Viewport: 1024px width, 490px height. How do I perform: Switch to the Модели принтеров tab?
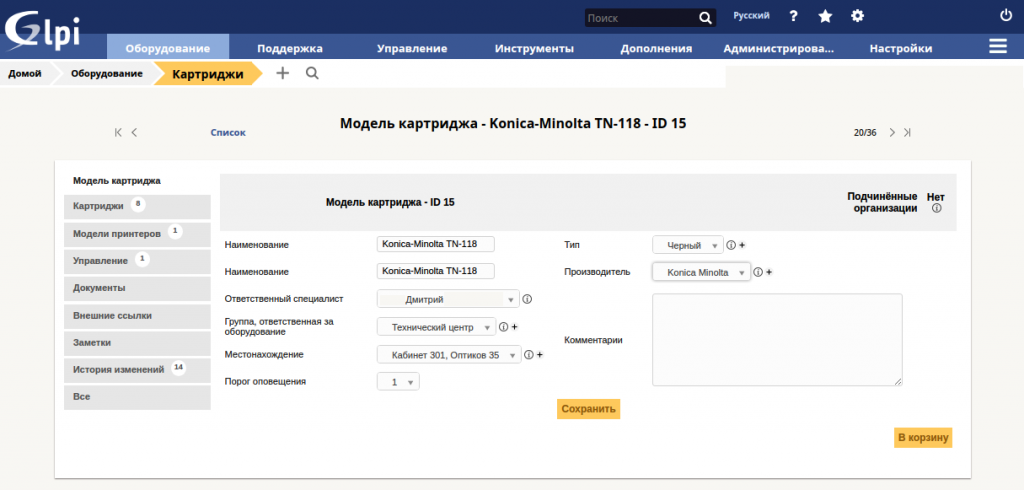(x=137, y=234)
